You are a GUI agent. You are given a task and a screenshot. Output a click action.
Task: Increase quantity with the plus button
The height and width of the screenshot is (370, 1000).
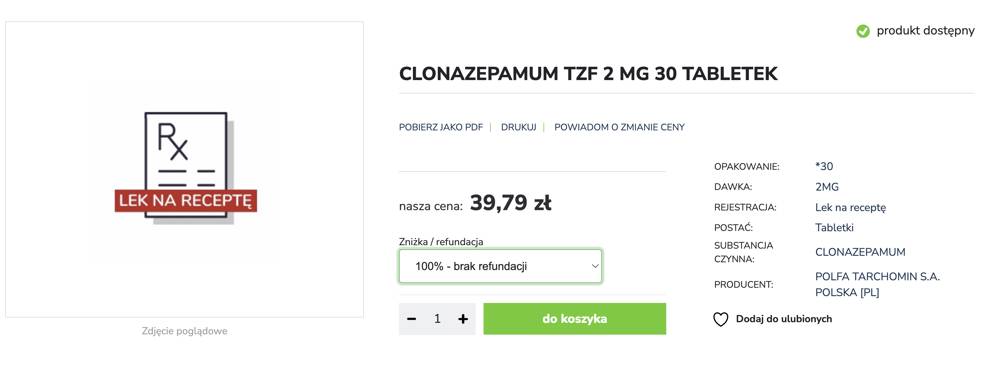tap(463, 319)
